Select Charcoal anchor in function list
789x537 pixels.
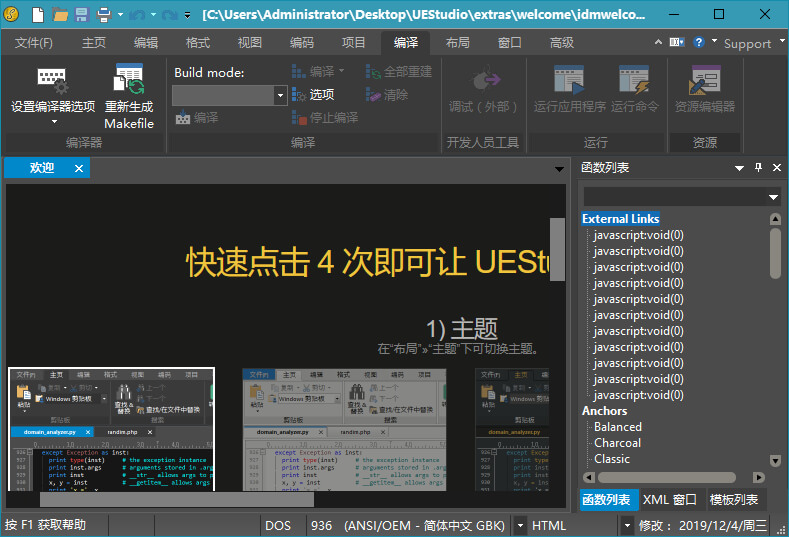(617, 443)
